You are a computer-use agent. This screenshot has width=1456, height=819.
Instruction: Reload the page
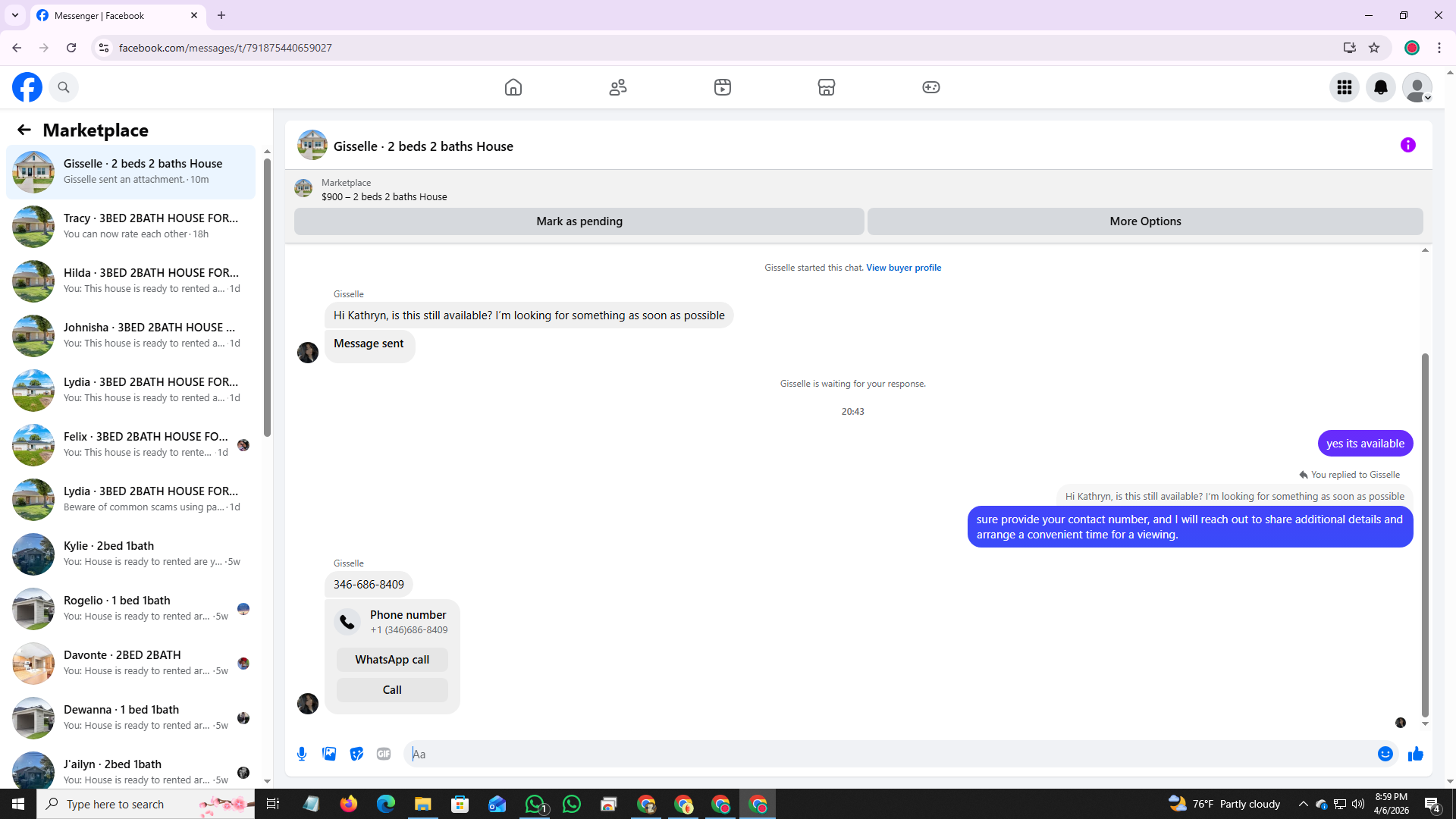pyautogui.click(x=71, y=48)
